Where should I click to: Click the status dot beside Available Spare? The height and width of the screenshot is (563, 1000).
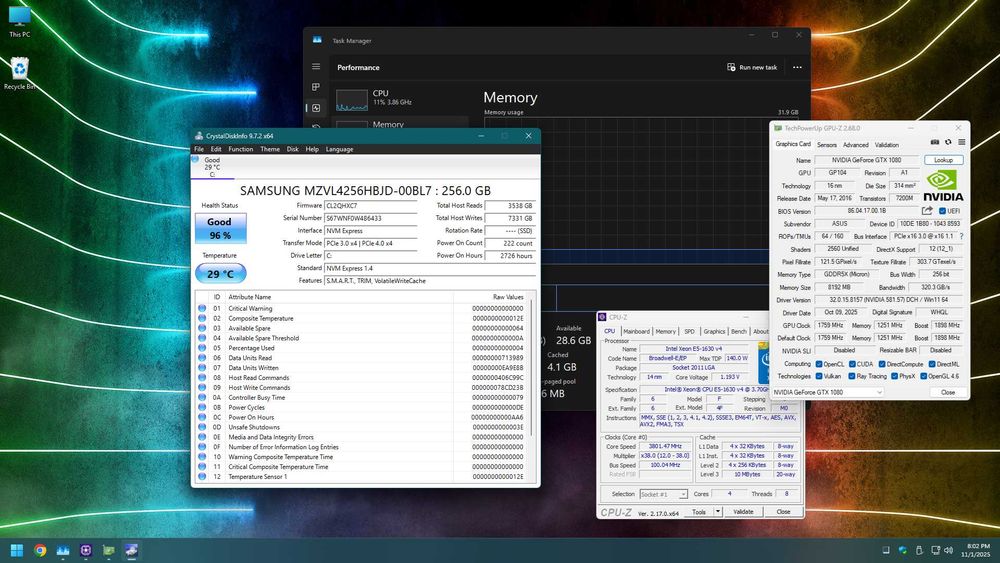click(202, 328)
